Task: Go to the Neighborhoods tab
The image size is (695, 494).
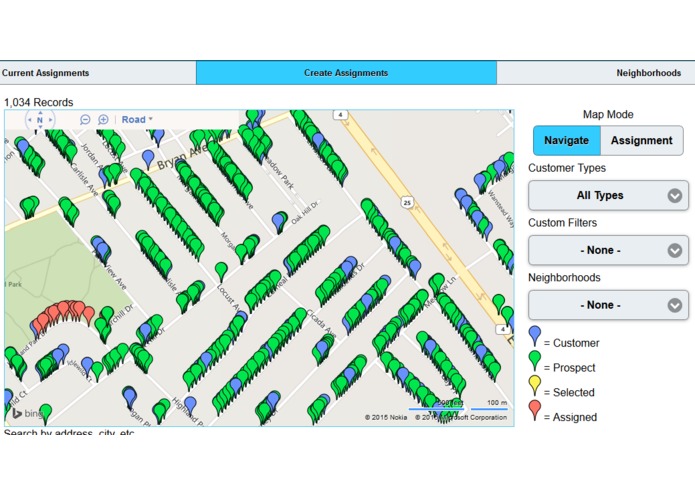Action: coord(596,73)
